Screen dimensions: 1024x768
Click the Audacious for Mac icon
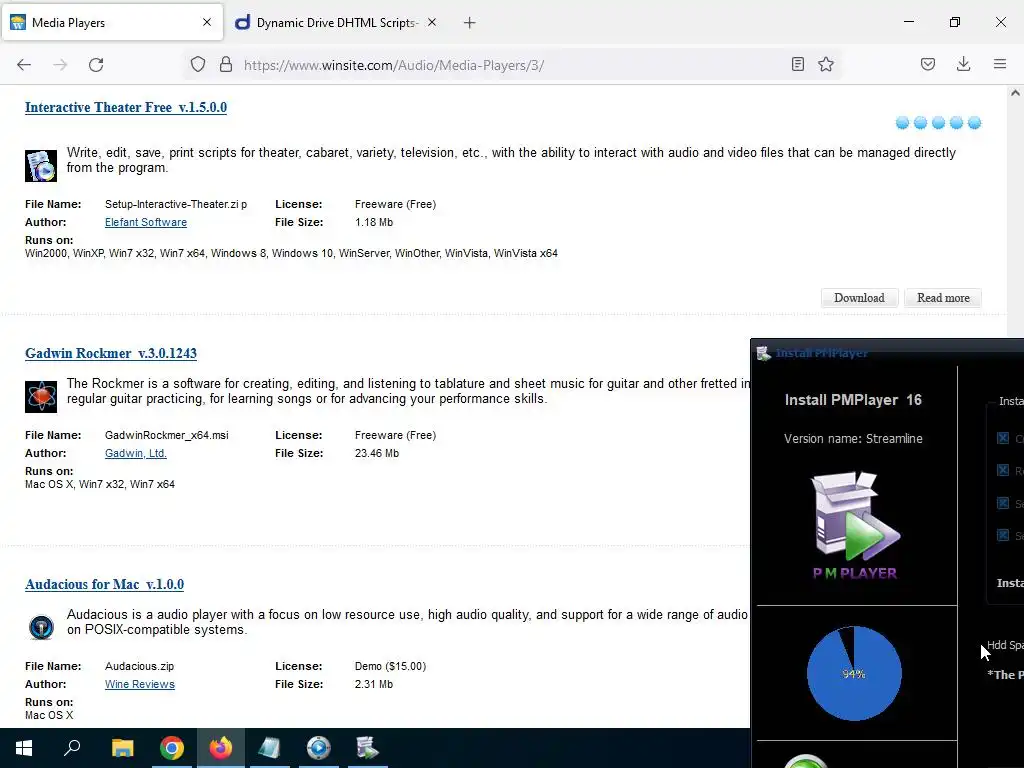tap(41, 628)
